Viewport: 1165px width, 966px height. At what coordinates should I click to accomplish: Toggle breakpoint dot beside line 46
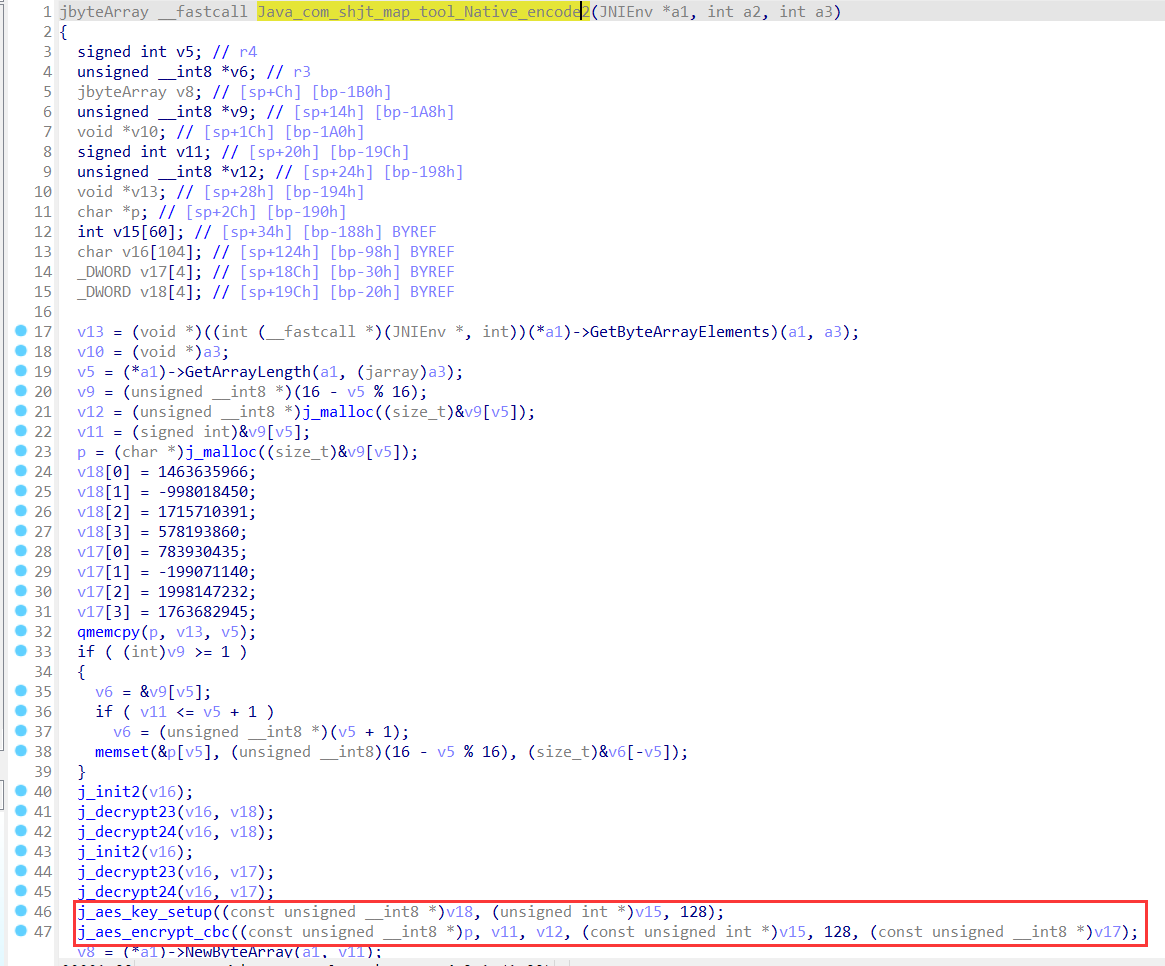pos(22,912)
